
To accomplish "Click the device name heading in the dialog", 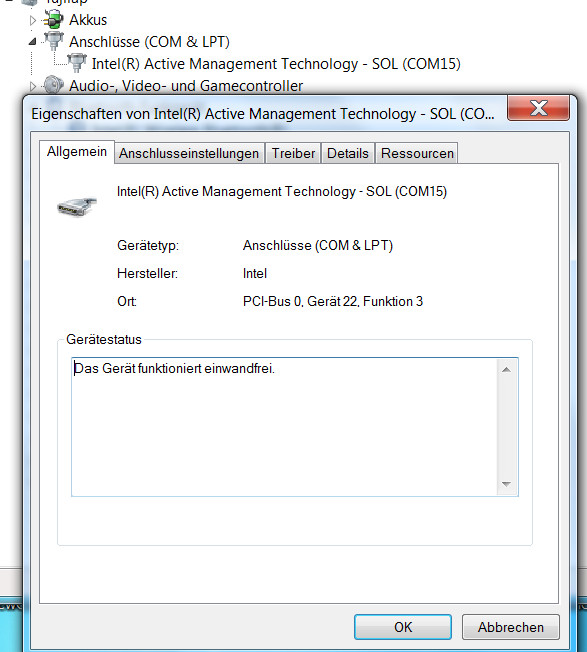I will (x=282, y=191).
